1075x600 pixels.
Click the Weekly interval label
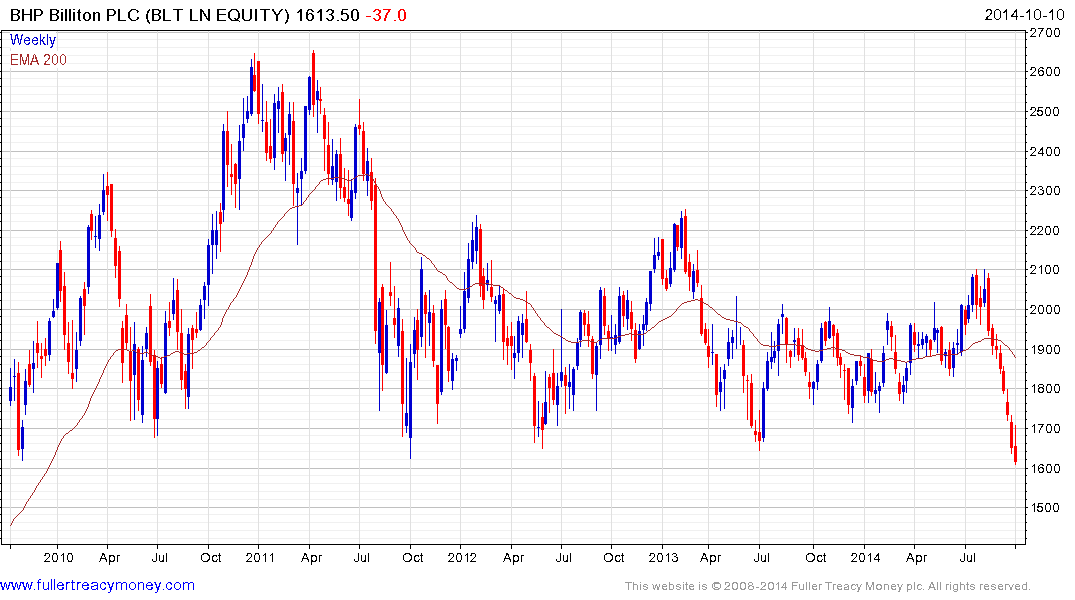pyautogui.click(x=33, y=40)
